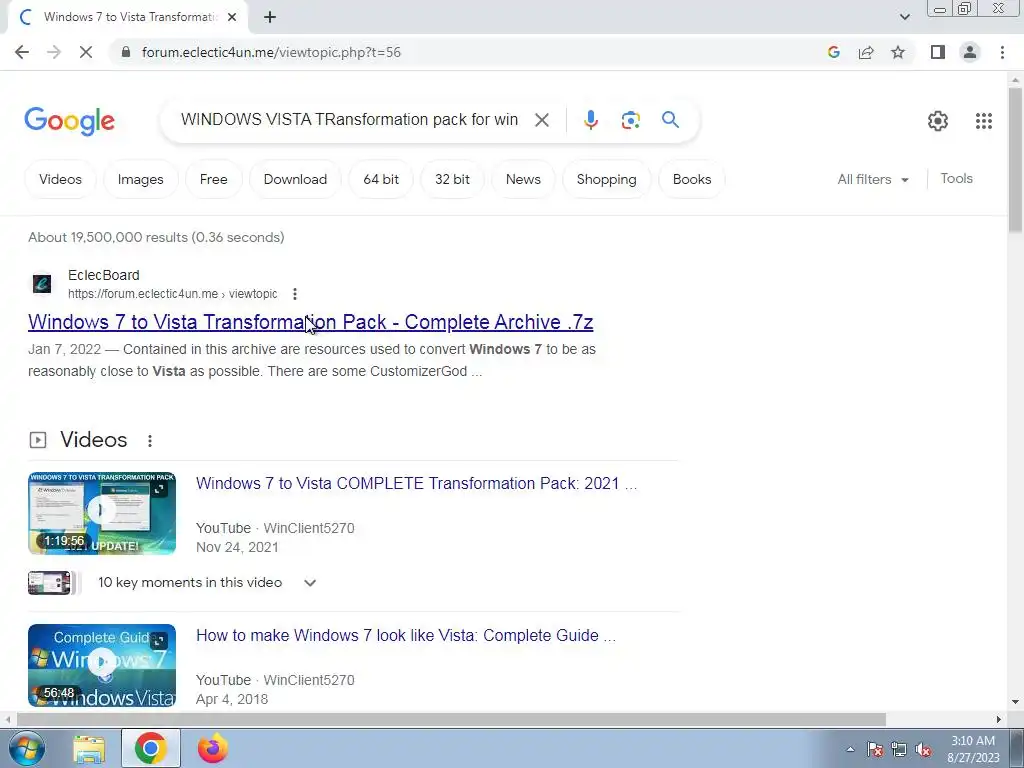This screenshot has width=1024, height=768.
Task: Open the taskbar clock showing 3:10 AM
Action: point(973,749)
